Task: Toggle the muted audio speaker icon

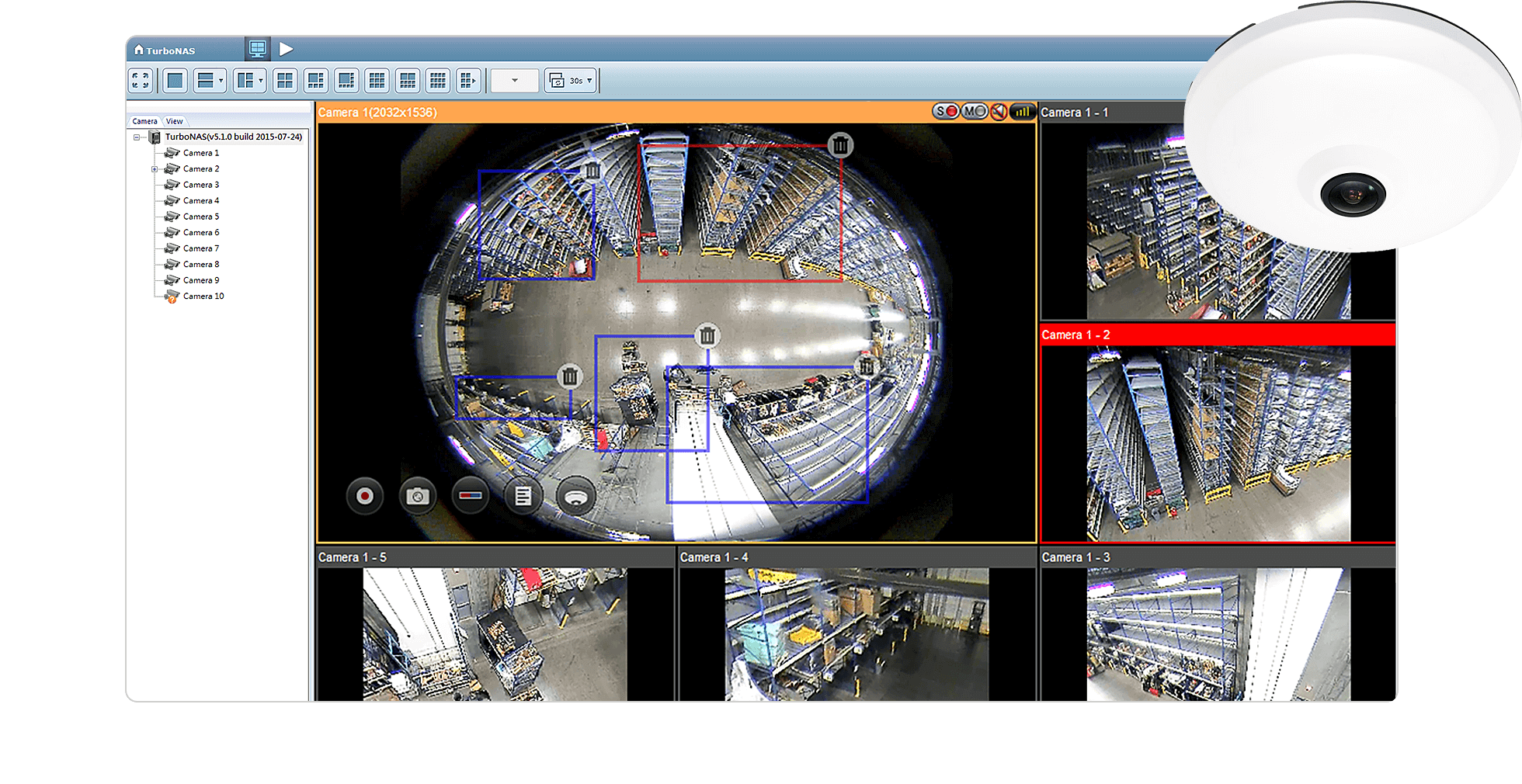Action: point(999,112)
